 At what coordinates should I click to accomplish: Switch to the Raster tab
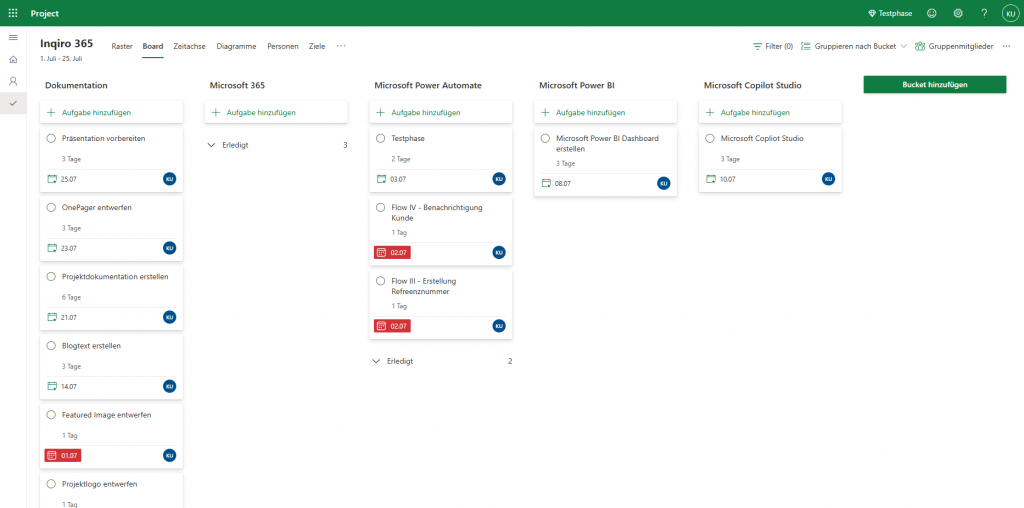(x=122, y=46)
